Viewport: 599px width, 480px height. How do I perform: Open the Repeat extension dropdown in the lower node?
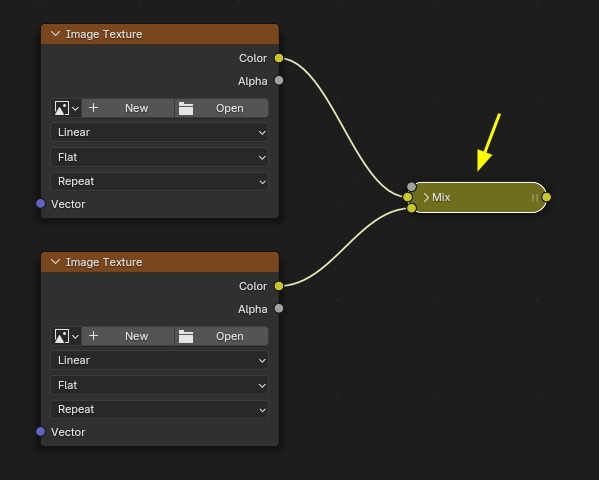point(159,409)
